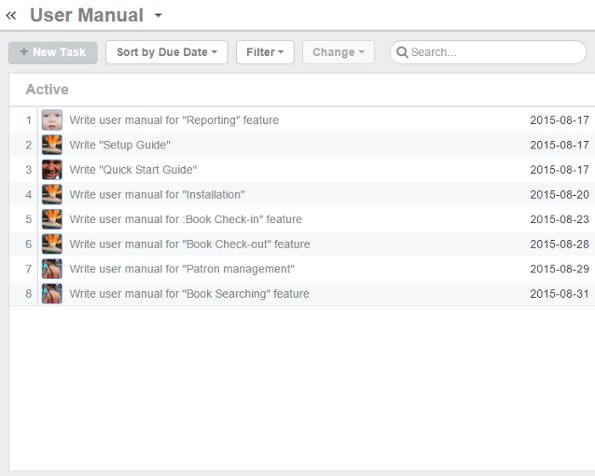595x476 pixels.
Task: Click due date 2015-08-20
Action: point(559,194)
